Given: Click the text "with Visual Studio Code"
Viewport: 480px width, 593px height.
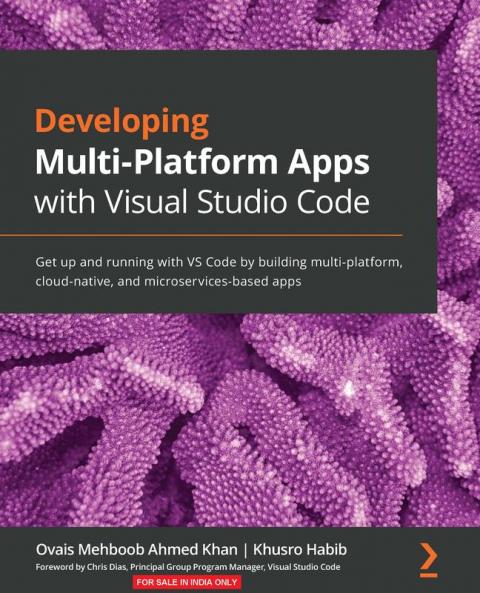Looking at the screenshot, I should click(x=202, y=202).
